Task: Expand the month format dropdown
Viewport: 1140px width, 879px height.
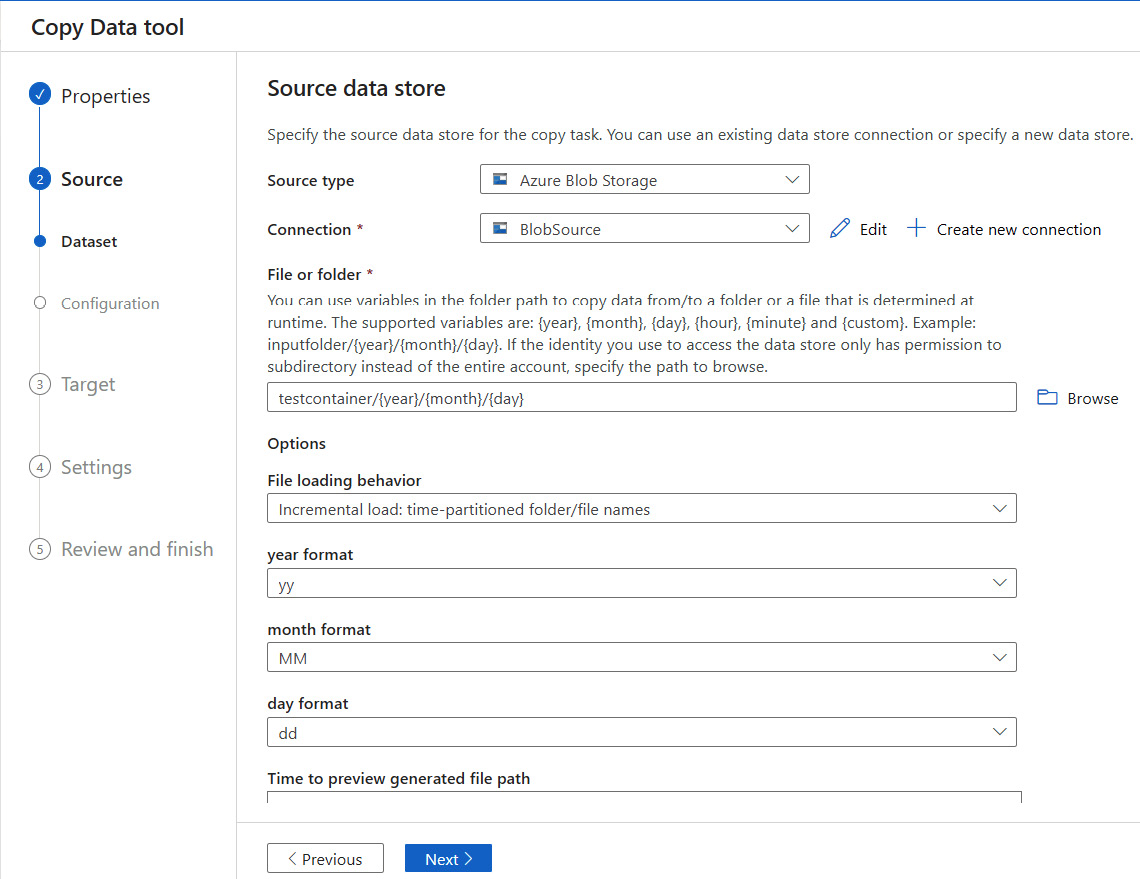Action: pyautogui.click(x=641, y=658)
